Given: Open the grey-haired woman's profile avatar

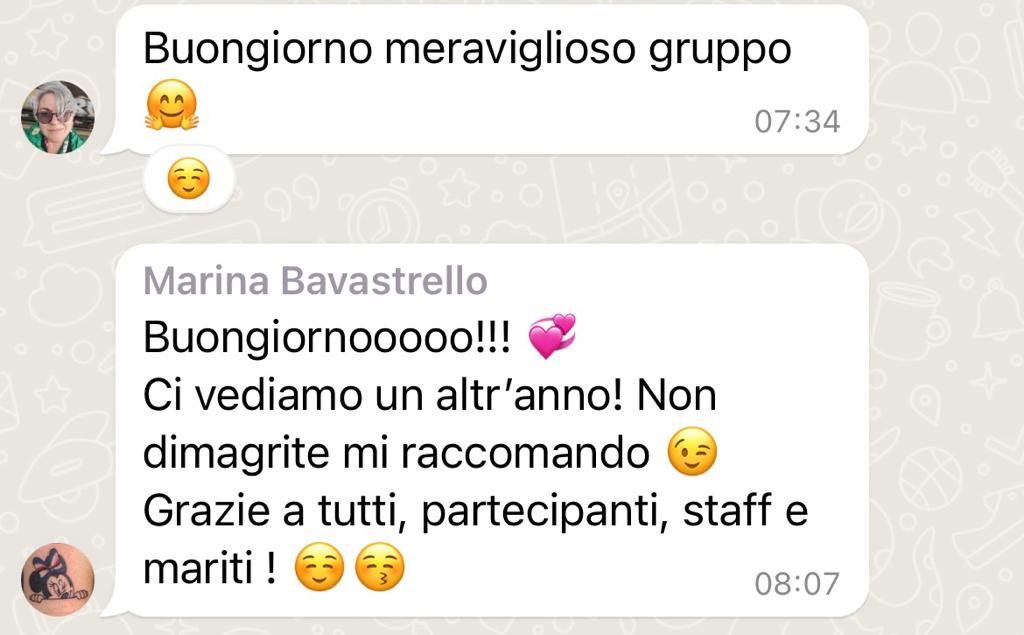Looking at the screenshot, I should coord(57,118).
